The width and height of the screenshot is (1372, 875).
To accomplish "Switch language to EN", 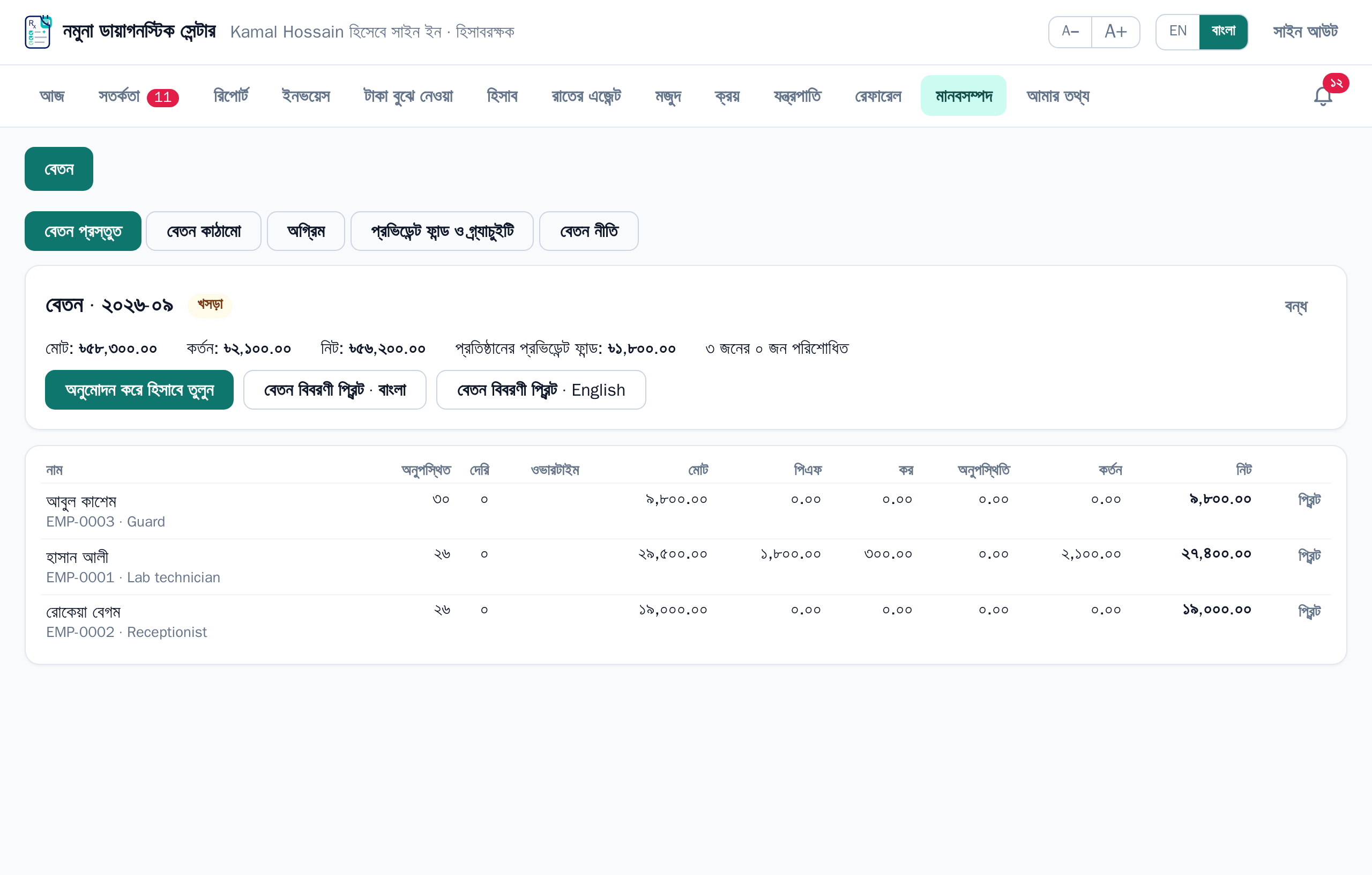I will pos(1177,32).
